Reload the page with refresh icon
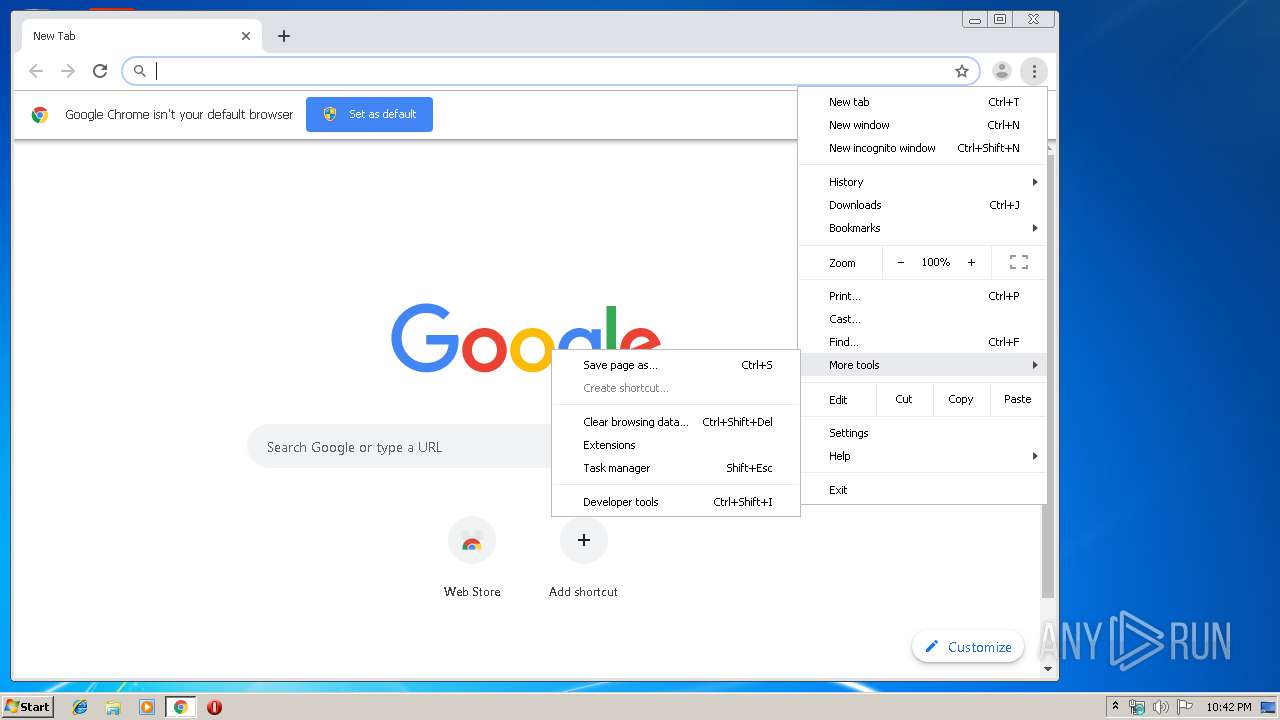The image size is (1280, 720). point(100,71)
